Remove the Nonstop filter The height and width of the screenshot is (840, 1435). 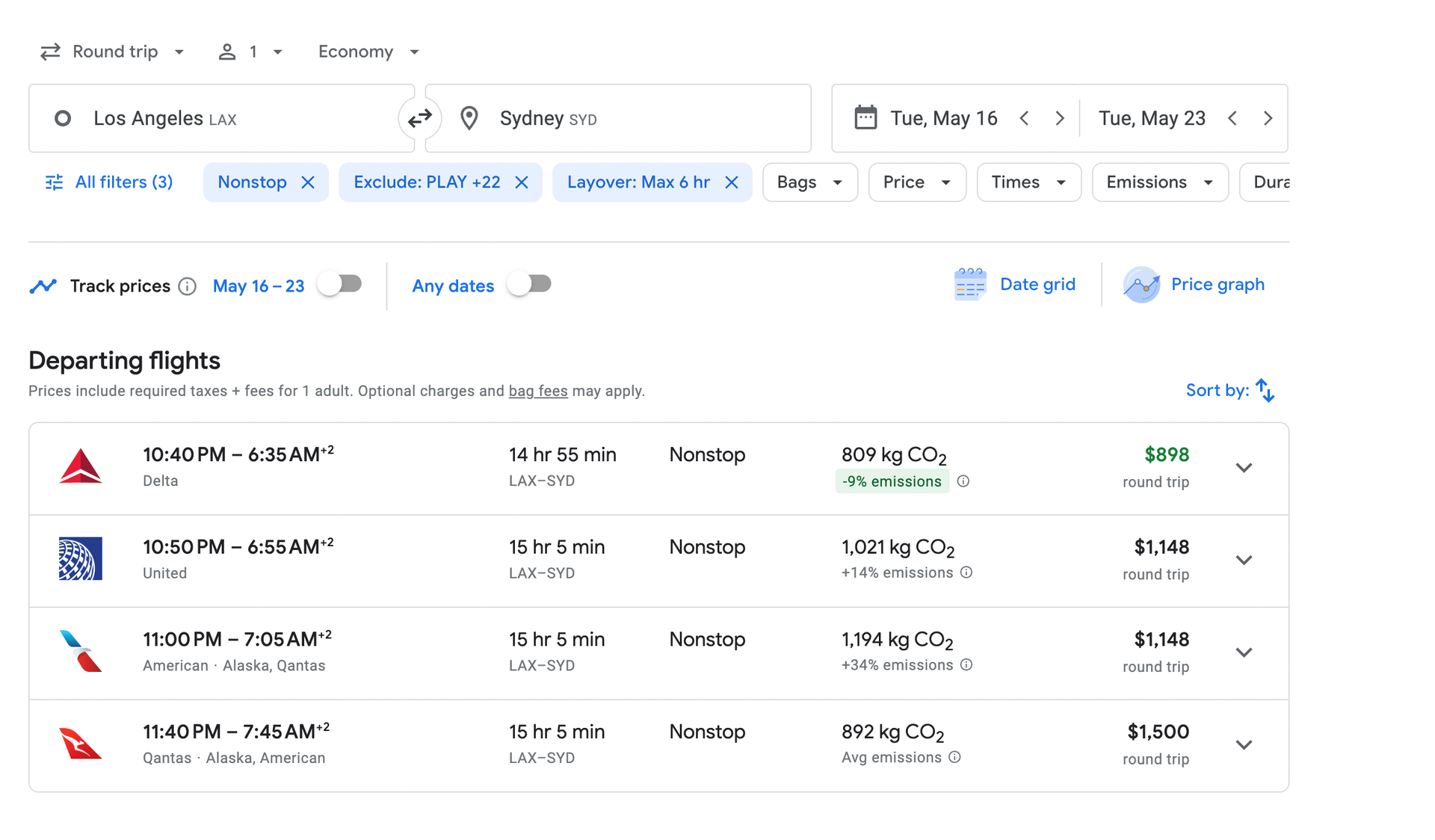[309, 182]
